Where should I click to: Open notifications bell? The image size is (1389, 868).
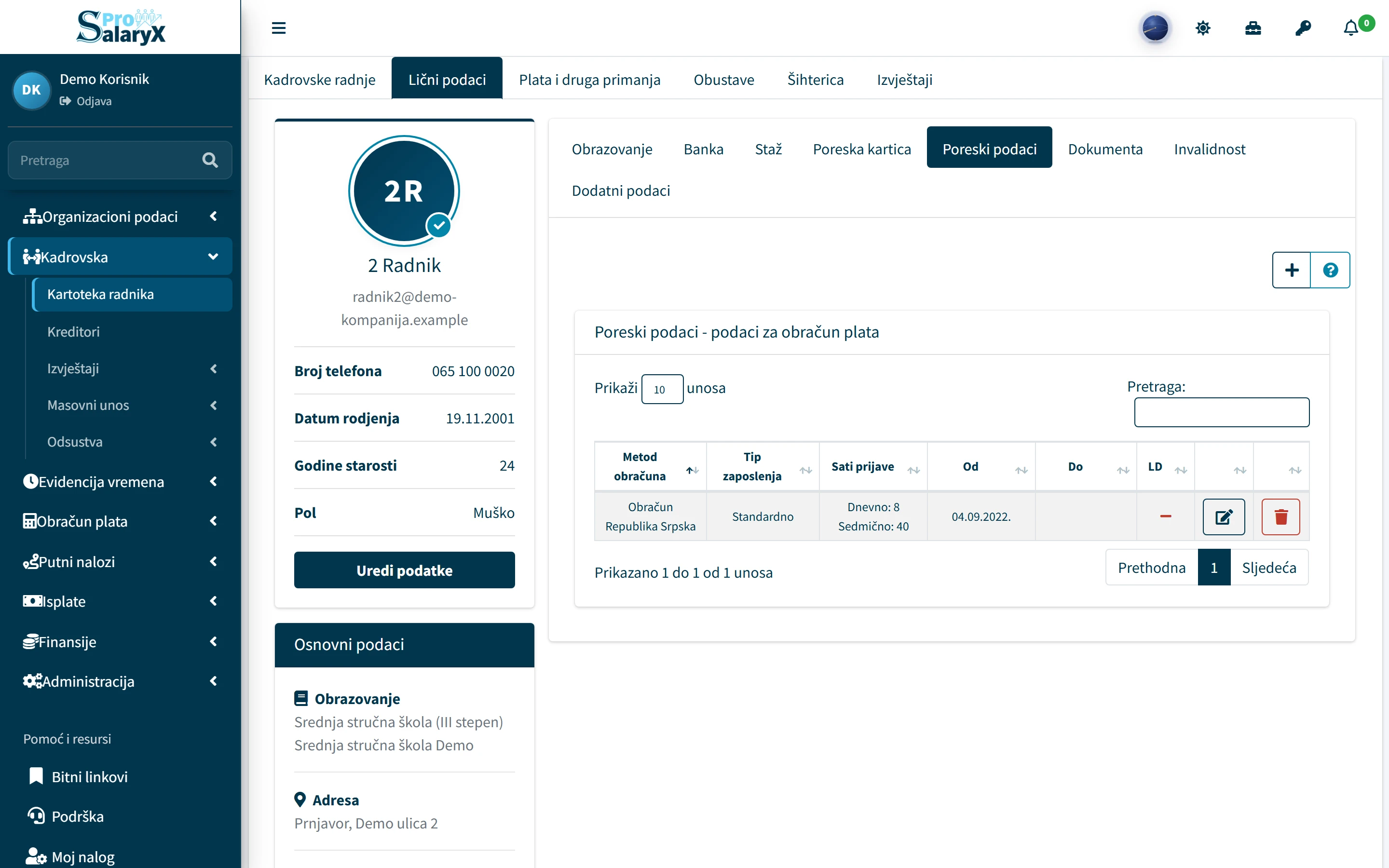point(1351,27)
